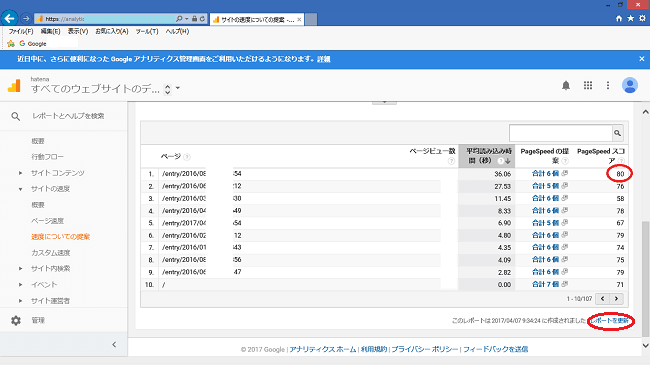Screen dimensions: 650x365
Task: Select カスタム速度 in sidebar
Action: tap(51, 253)
